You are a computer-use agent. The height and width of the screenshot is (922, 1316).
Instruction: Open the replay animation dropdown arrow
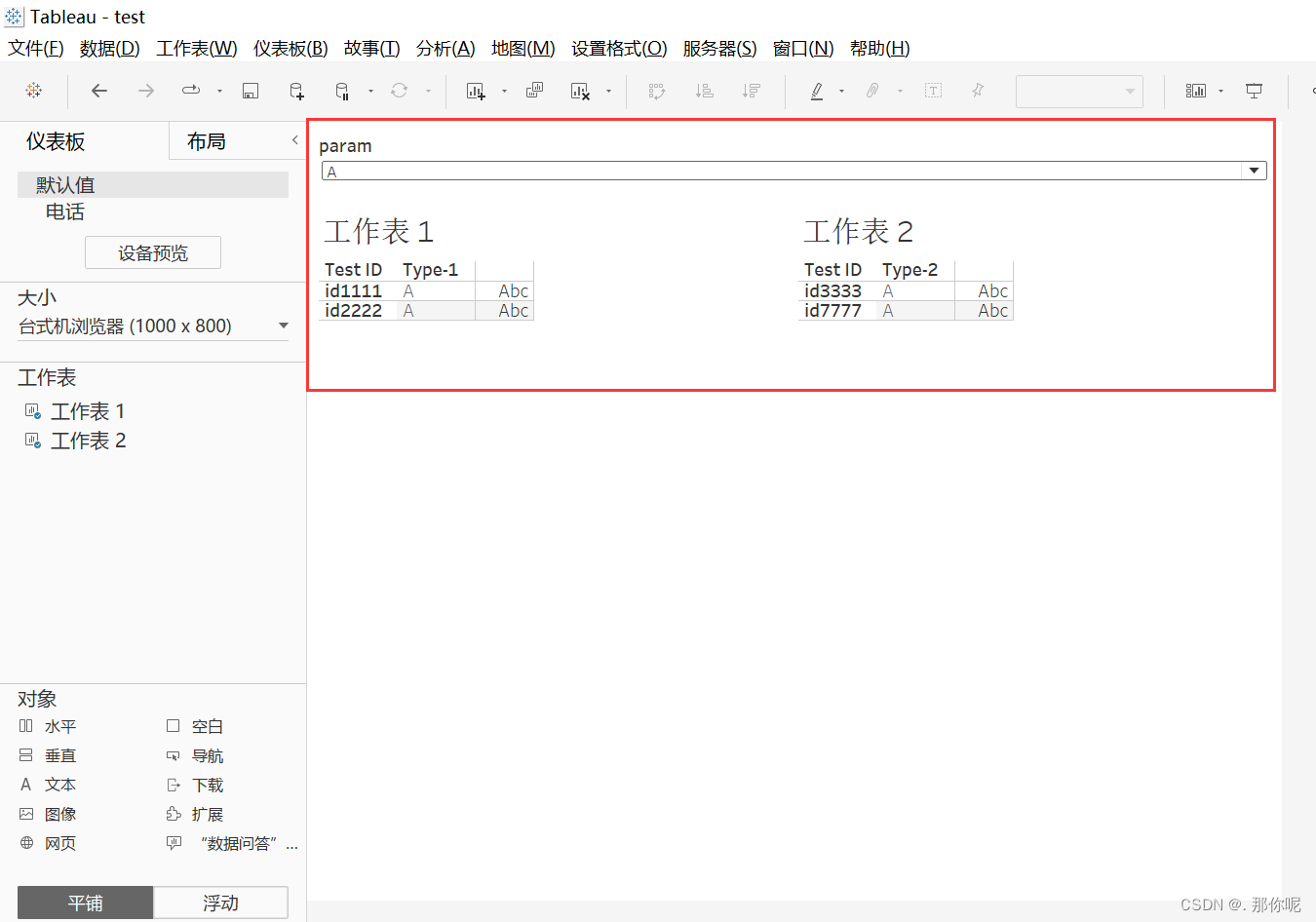tap(219, 92)
